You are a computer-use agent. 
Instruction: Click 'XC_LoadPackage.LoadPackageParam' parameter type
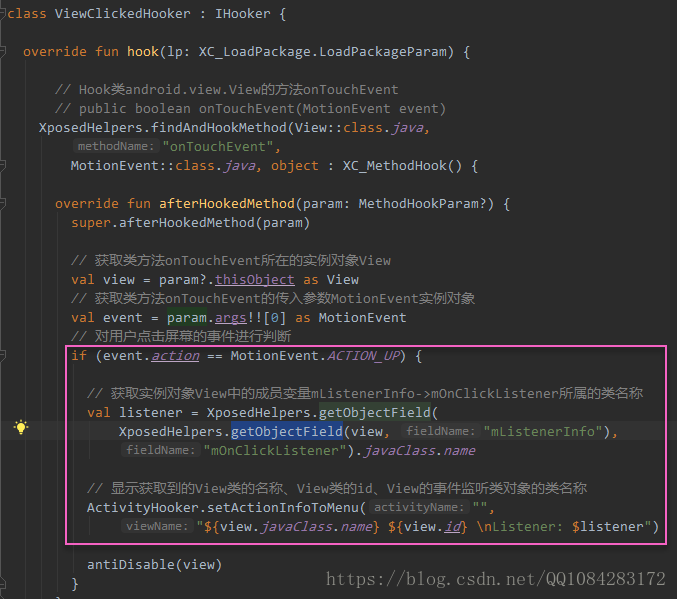click(x=323, y=52)
